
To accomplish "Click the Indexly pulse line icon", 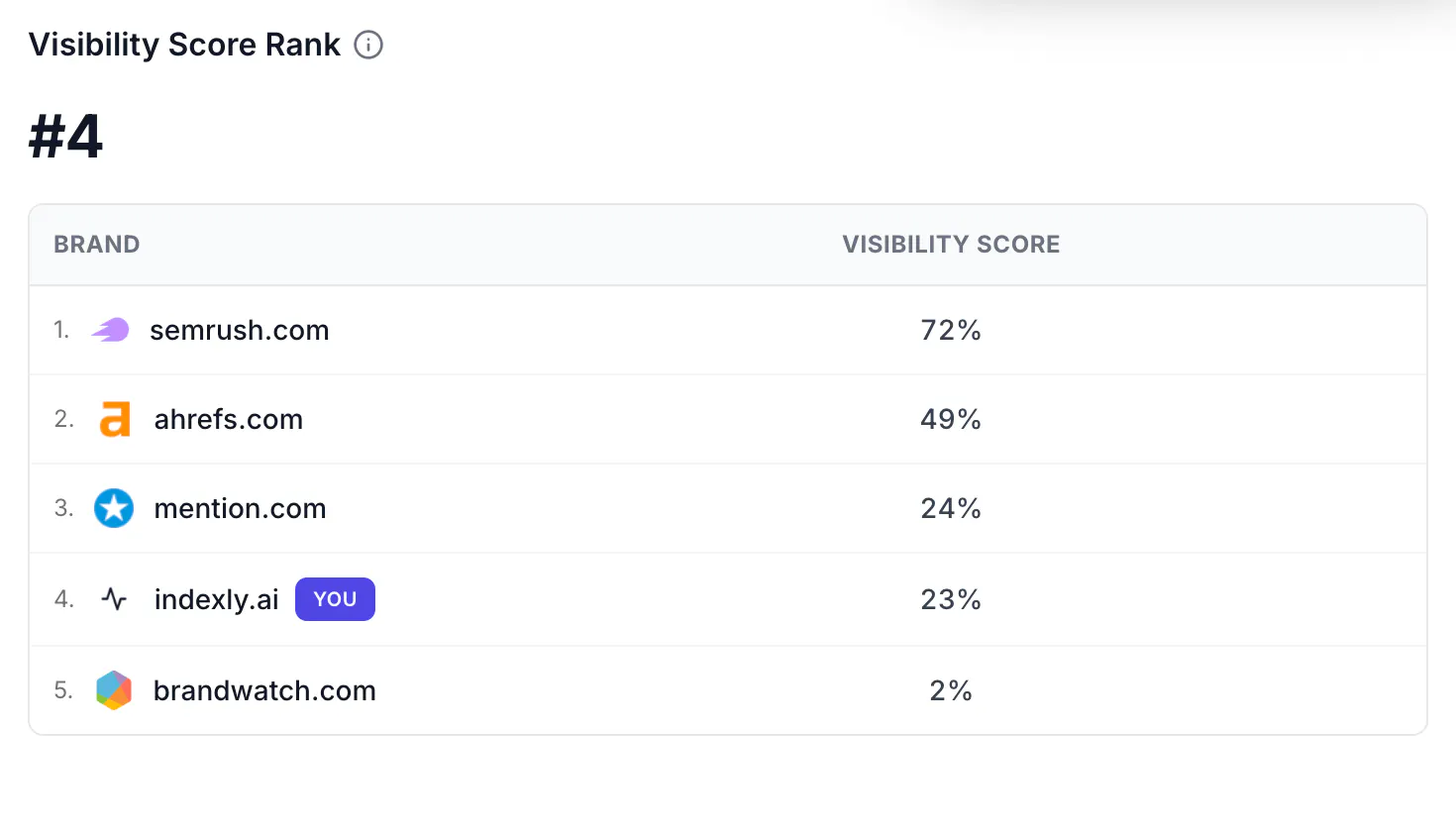I will coord(114,599).
